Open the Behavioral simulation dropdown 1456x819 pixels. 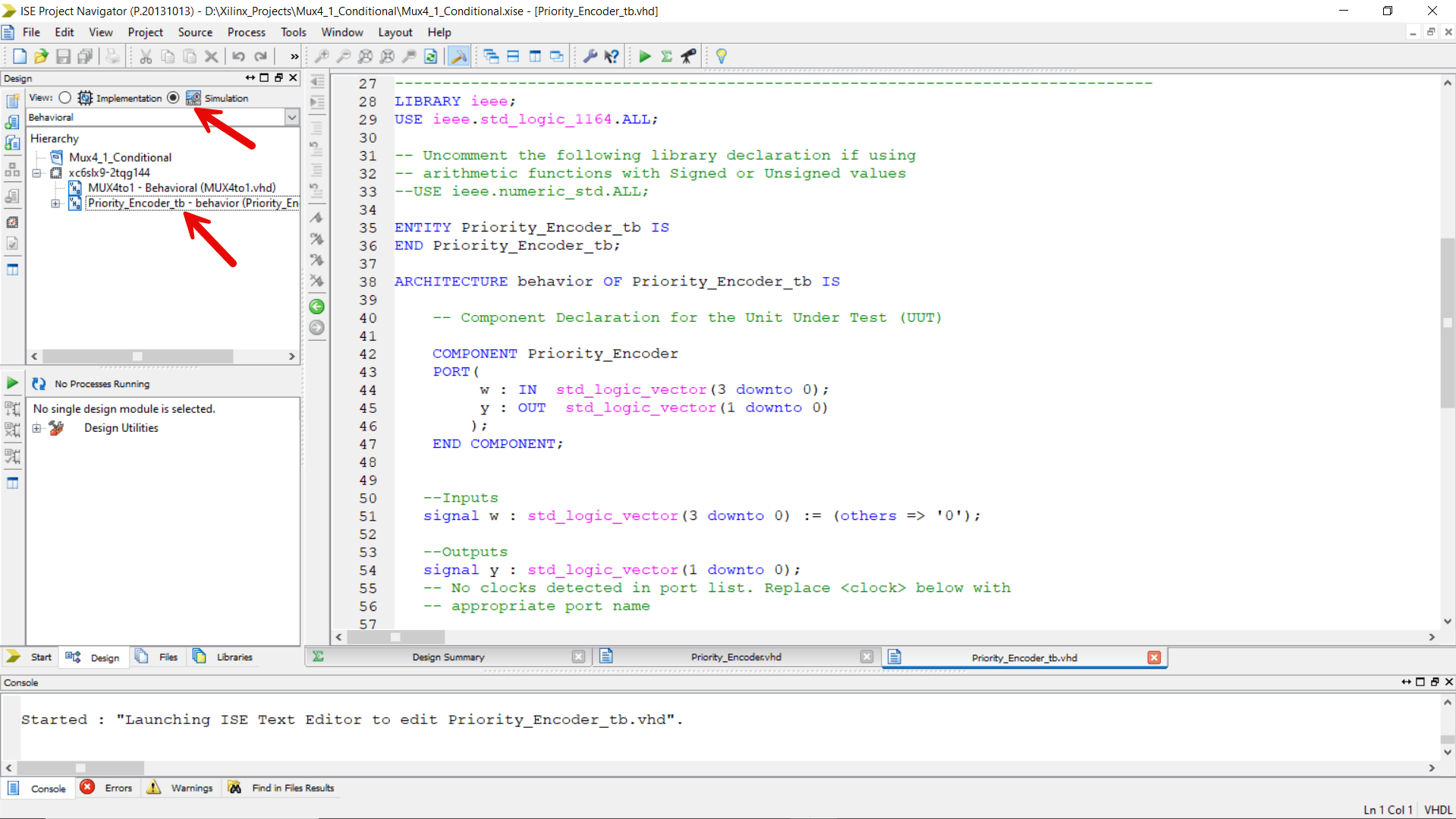(292, 117)
